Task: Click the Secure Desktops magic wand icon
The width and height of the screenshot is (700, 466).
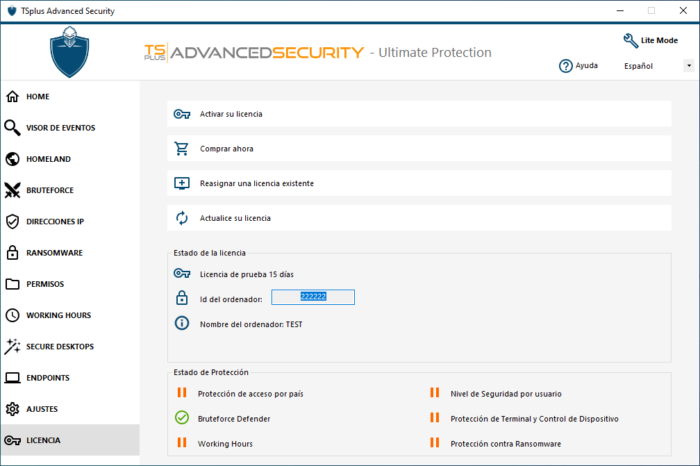Action: (12, 346)
